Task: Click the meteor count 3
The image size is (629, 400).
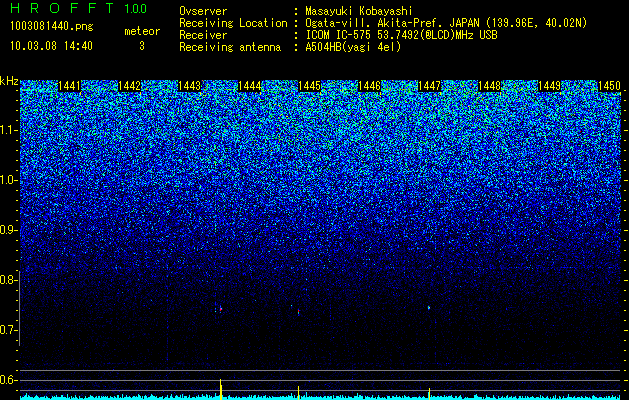Action: tap(142, 46)
